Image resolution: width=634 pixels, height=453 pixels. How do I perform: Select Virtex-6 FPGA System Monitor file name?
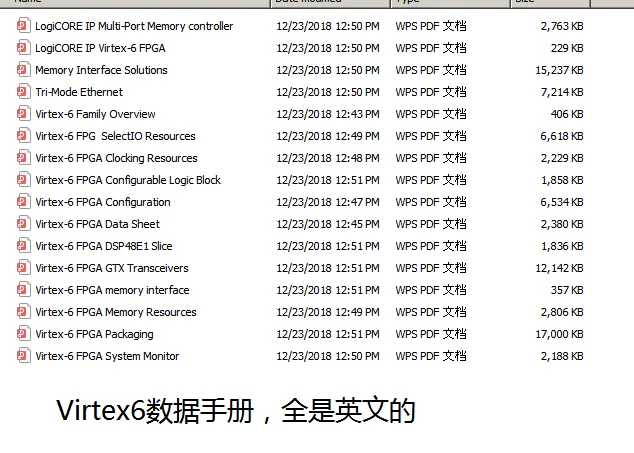click(107, 356)
